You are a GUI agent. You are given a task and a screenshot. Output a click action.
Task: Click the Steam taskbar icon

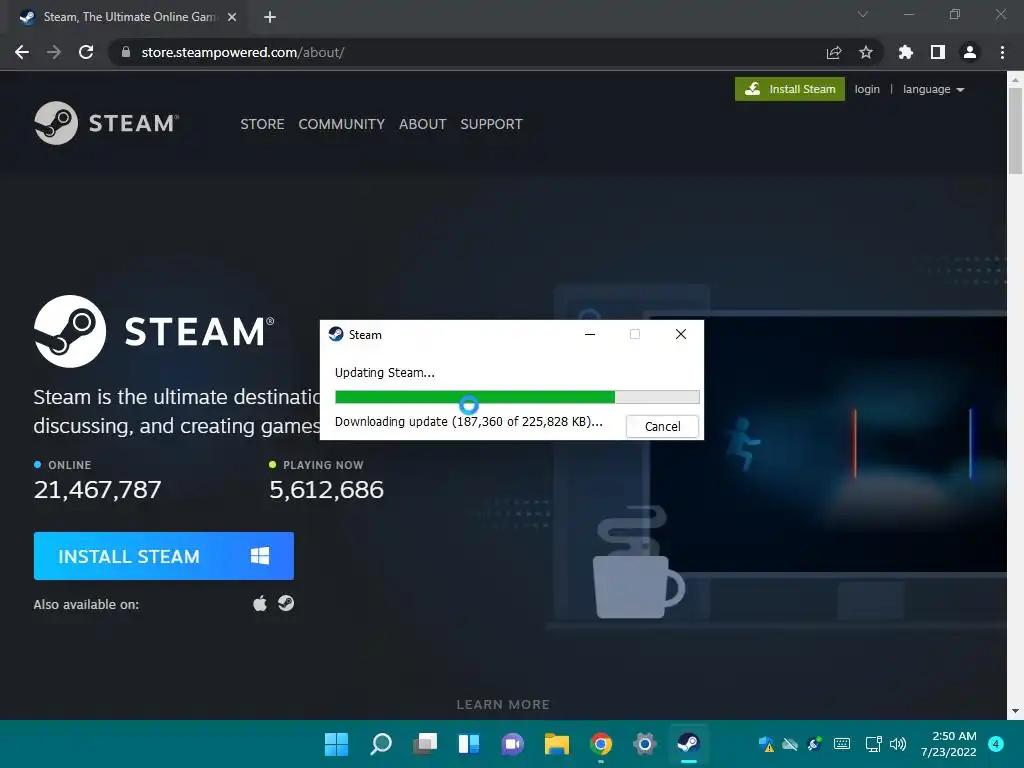[x=688, y=743]
